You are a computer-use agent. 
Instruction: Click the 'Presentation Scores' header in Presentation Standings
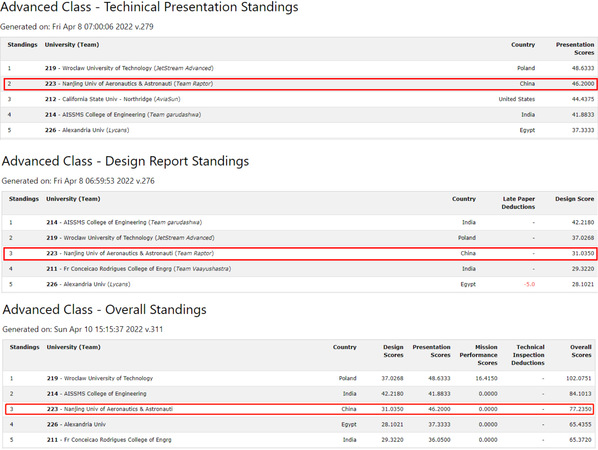[x=575, y=48]
